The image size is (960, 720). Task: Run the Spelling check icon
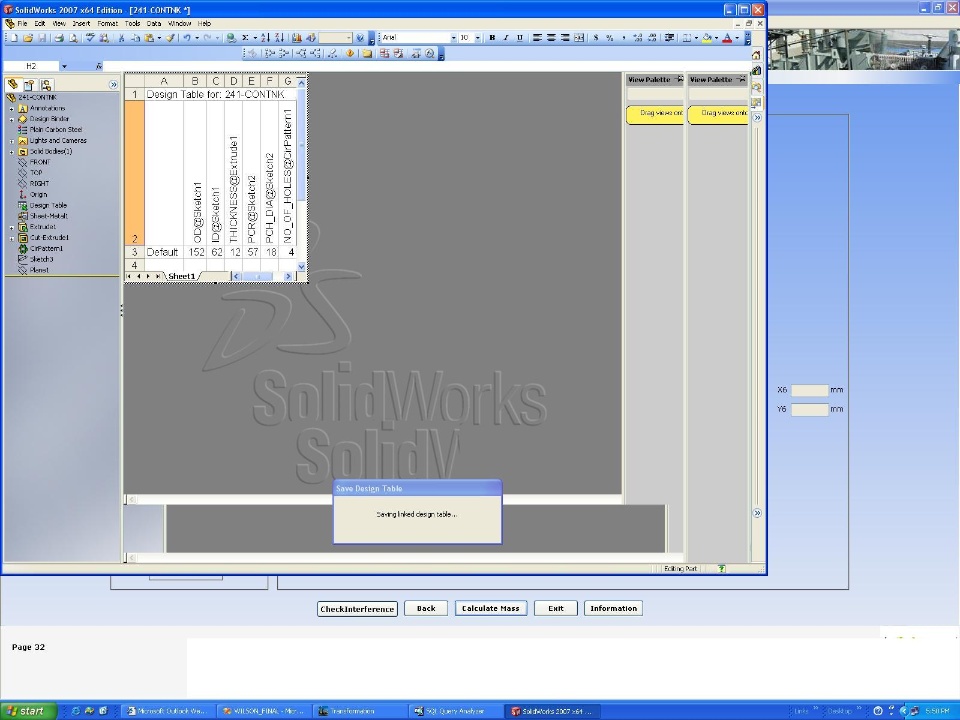coord(90,38)
